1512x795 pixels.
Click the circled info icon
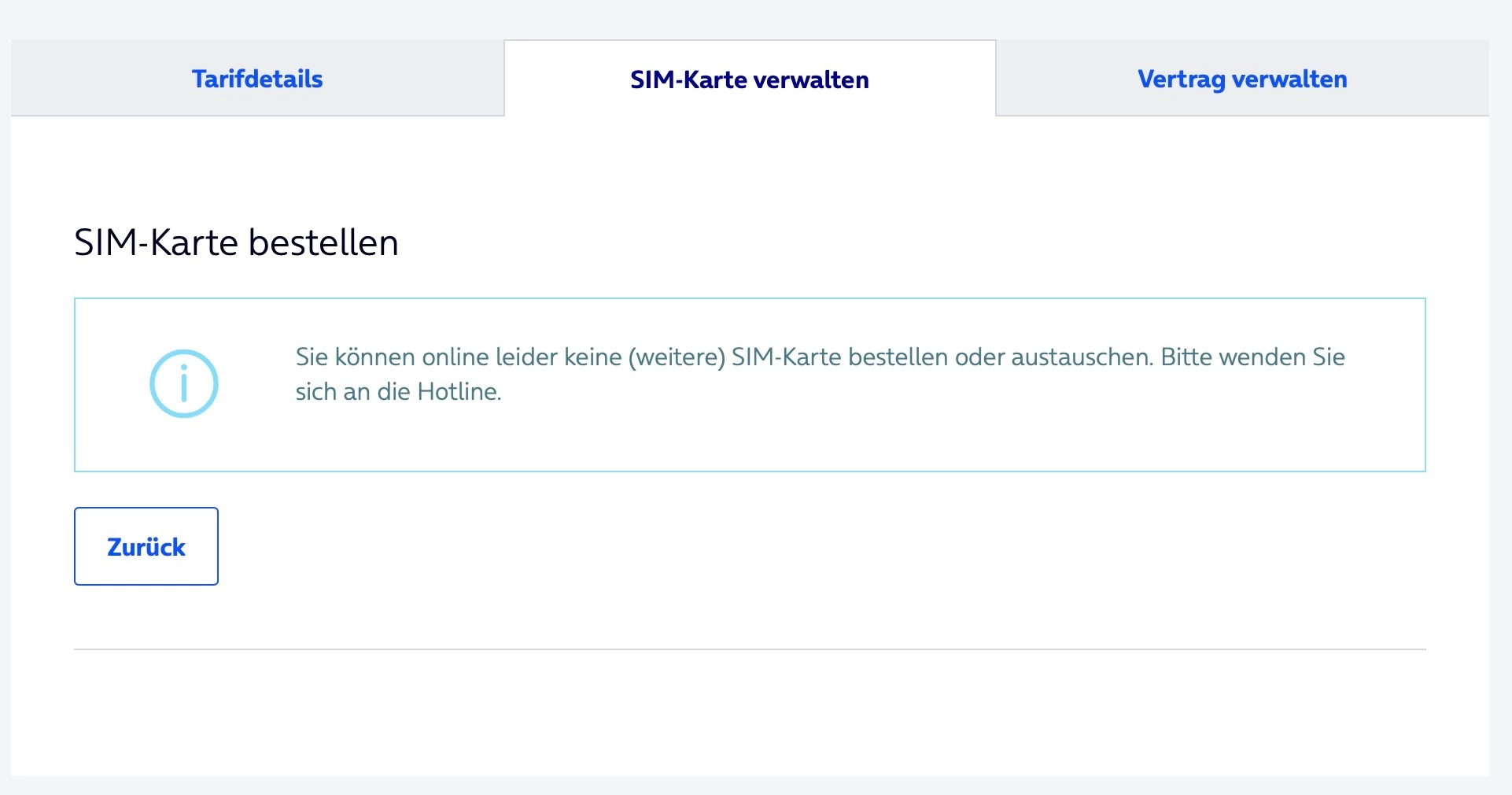[x=183, y=383]
